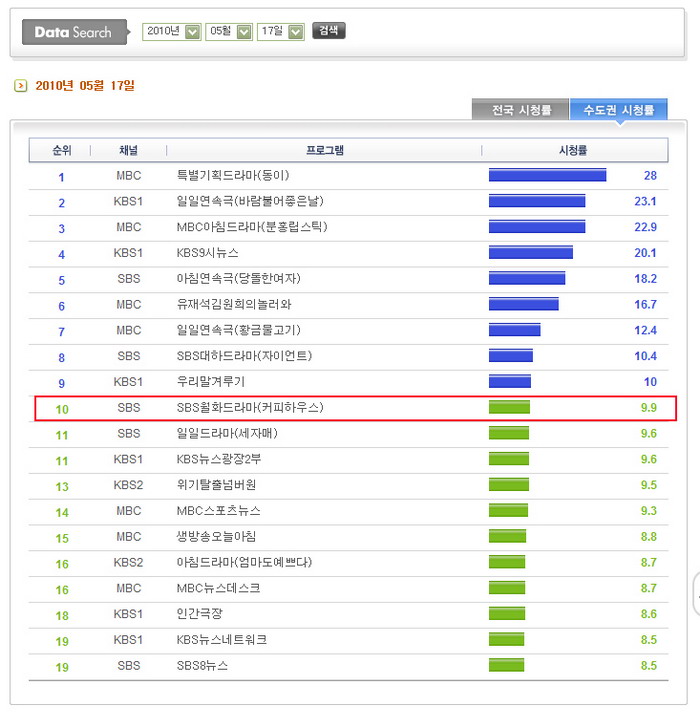This screenshot has height=728, width=700.
Task: Click the blue rating bar for 동이
Action: pos(547,175)
